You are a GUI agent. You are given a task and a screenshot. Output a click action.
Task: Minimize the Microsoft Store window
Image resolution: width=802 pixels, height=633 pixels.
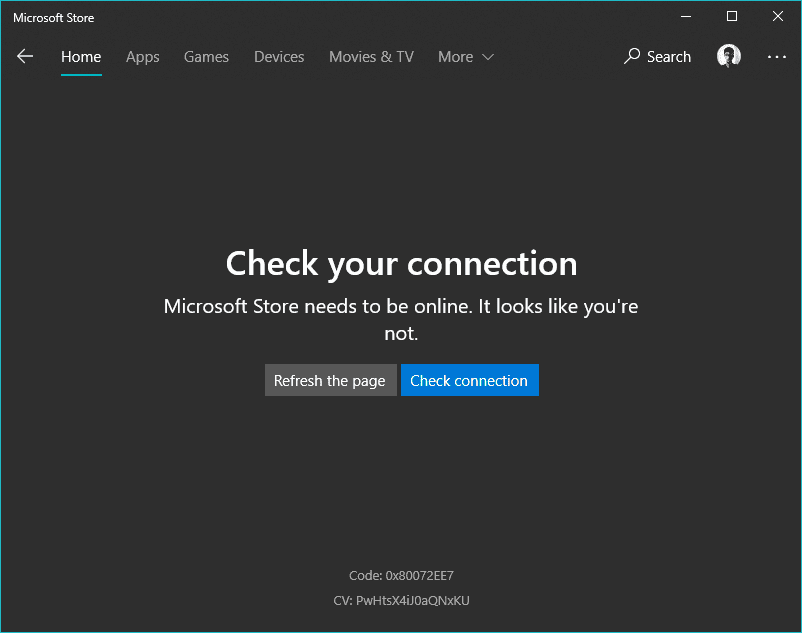686,16
